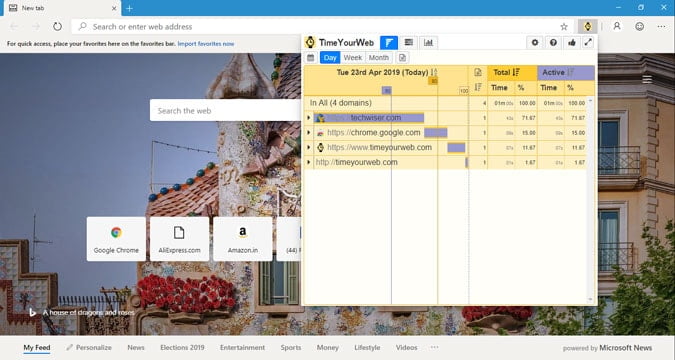Image resolution: width=675 pixels, height=360 pixels.
Task: Add page to favorites star icon
Action: 564,27
